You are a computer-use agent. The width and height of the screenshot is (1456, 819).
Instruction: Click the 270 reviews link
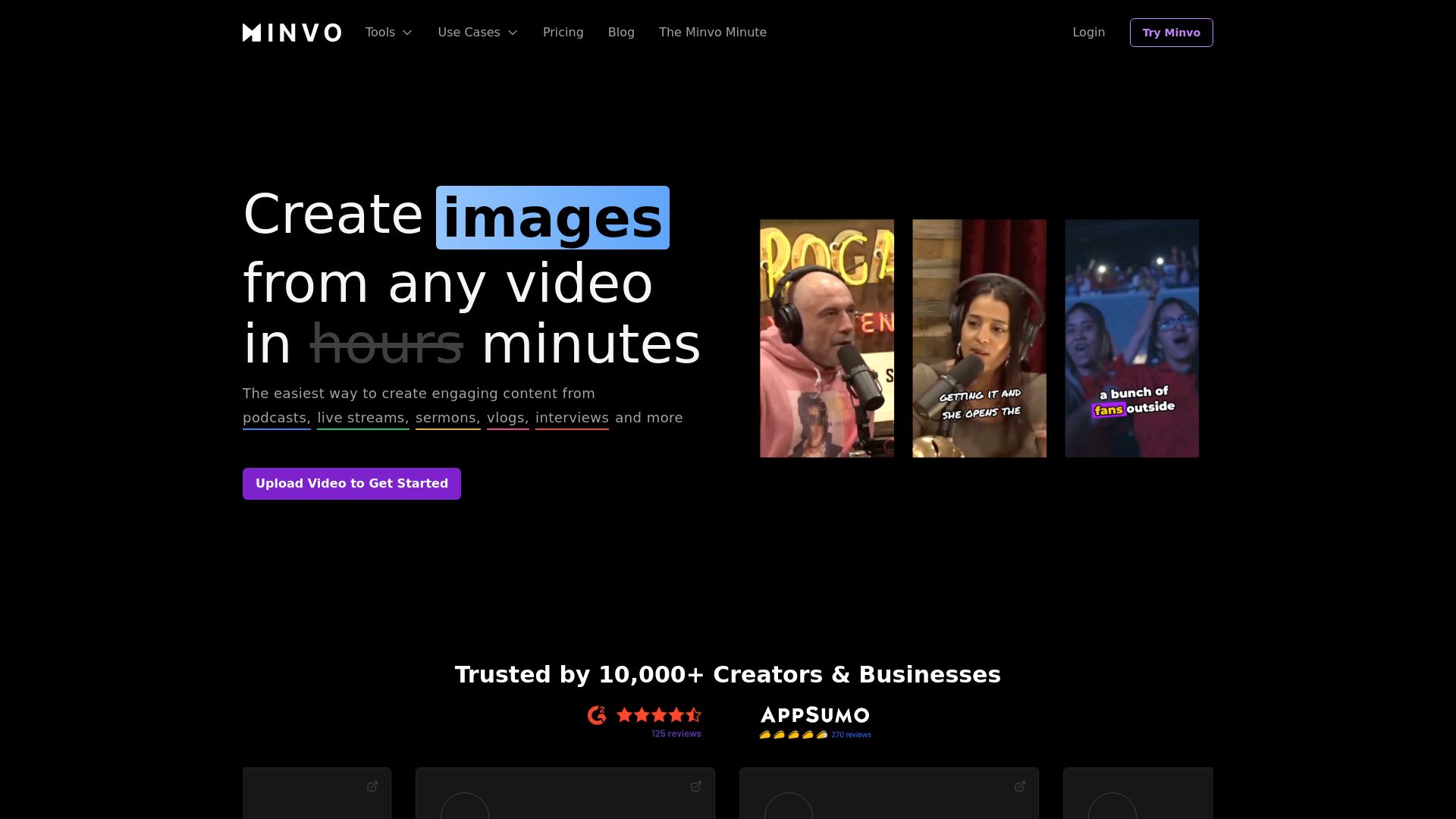[851, 735]
